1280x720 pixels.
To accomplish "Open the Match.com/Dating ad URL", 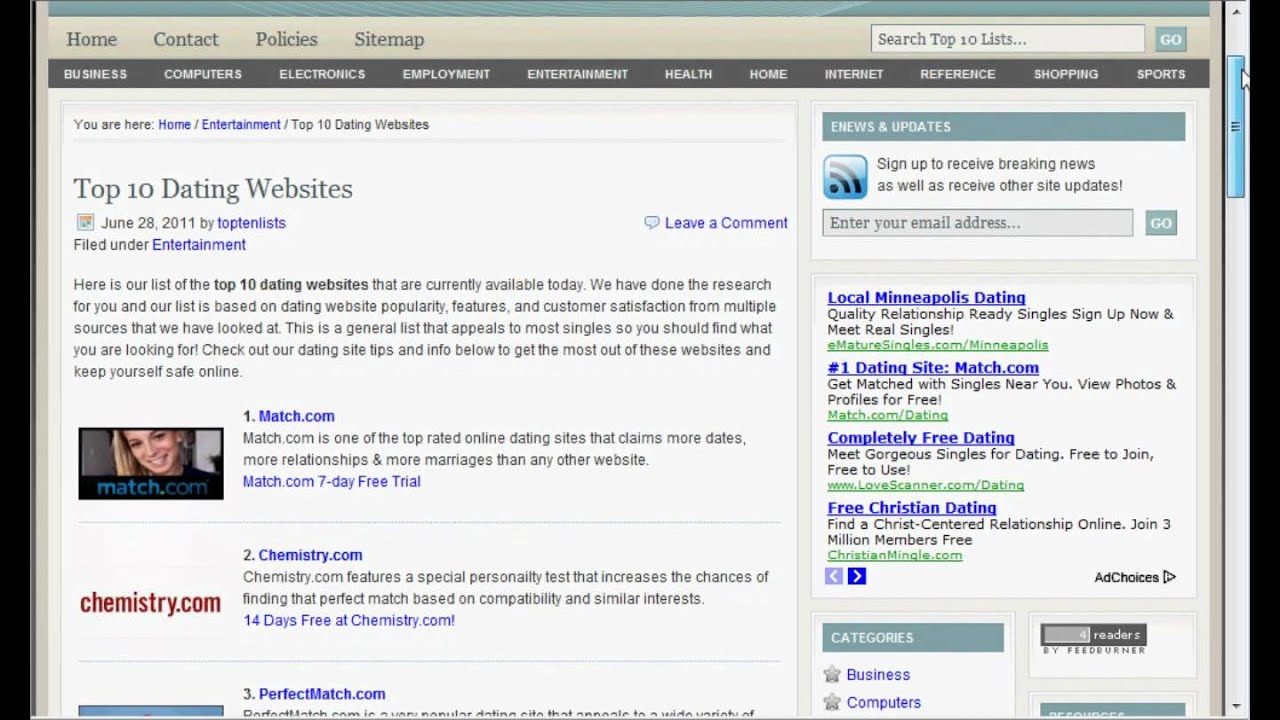I will tap(887, 415).
